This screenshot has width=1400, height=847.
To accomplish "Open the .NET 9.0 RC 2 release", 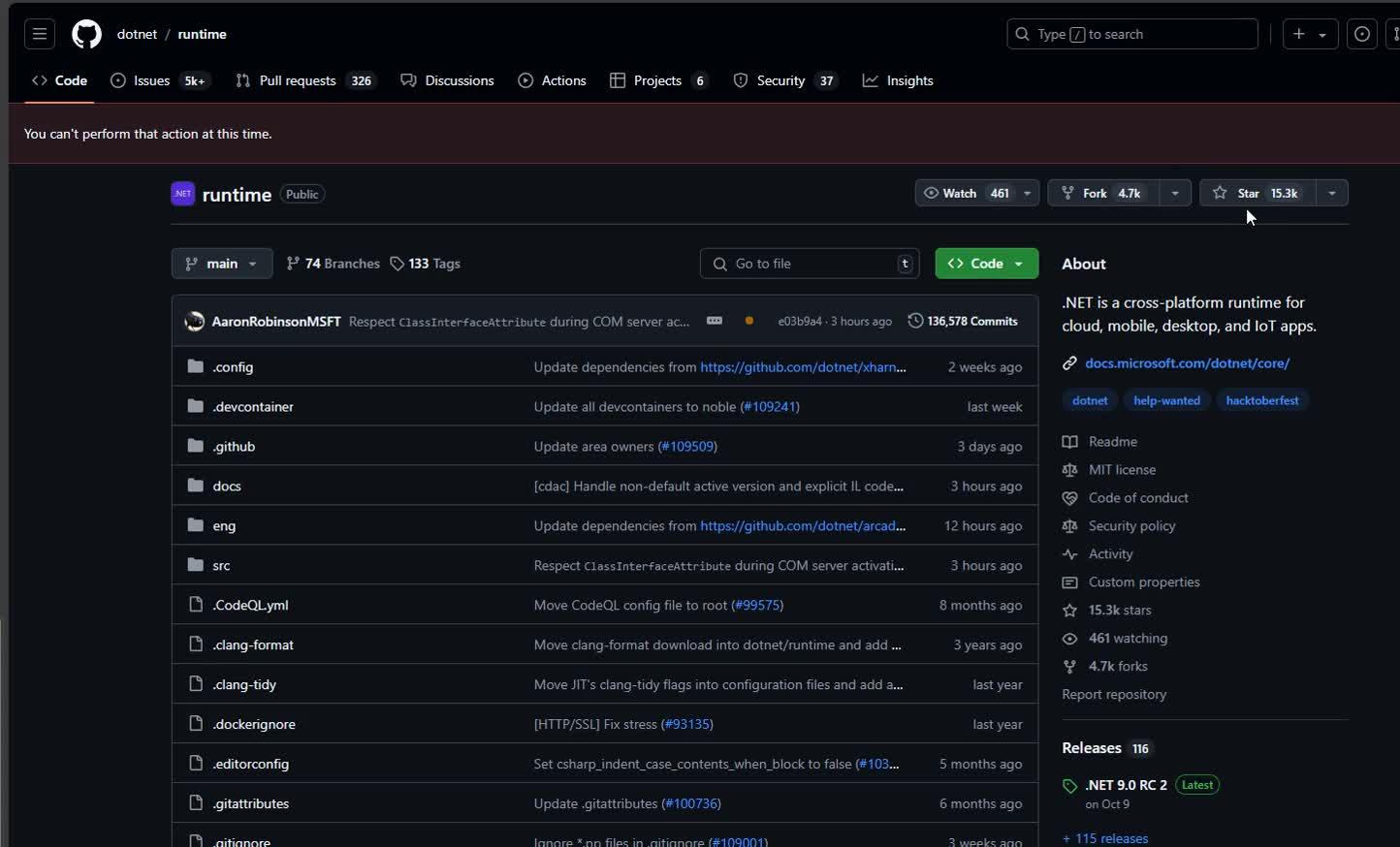I will pyautogui.click(x=1126, y=785).
